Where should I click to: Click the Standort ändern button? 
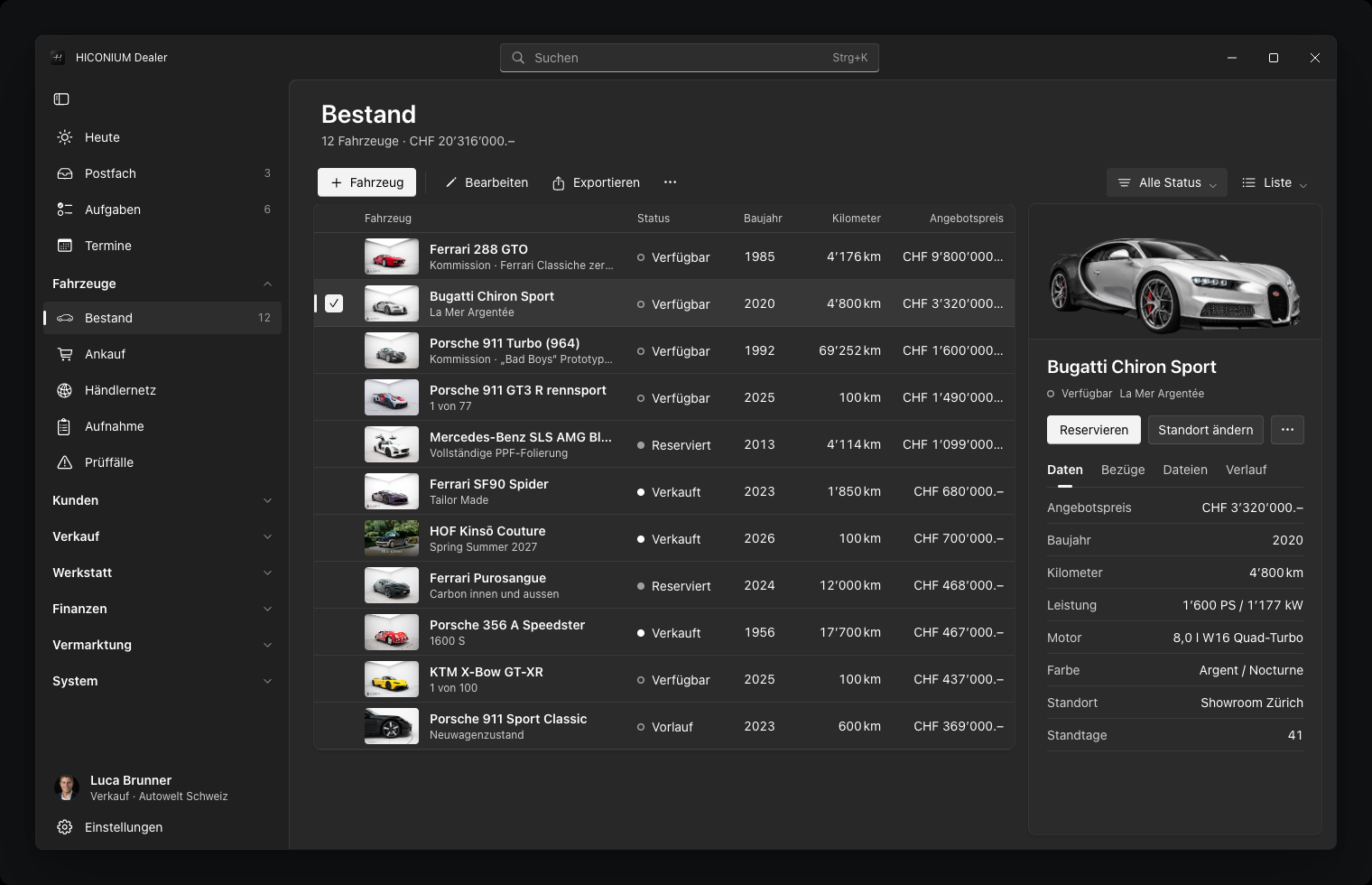pyautogui.click(x=1206, y=430)
